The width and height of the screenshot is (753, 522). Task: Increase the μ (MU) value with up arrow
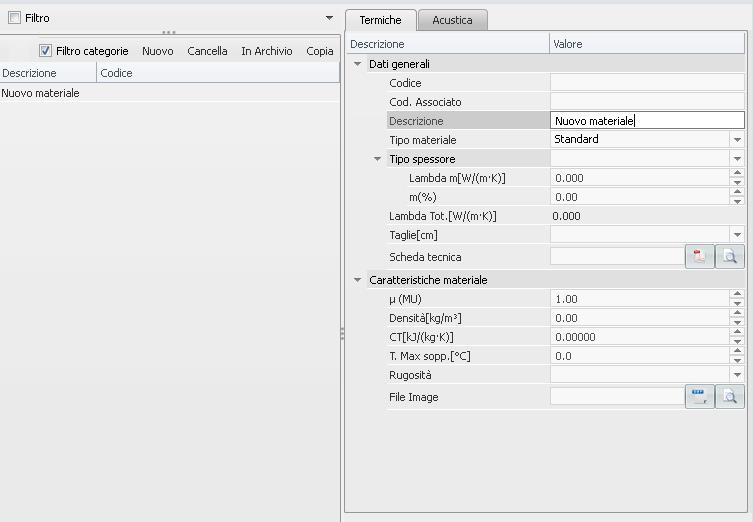737,295
